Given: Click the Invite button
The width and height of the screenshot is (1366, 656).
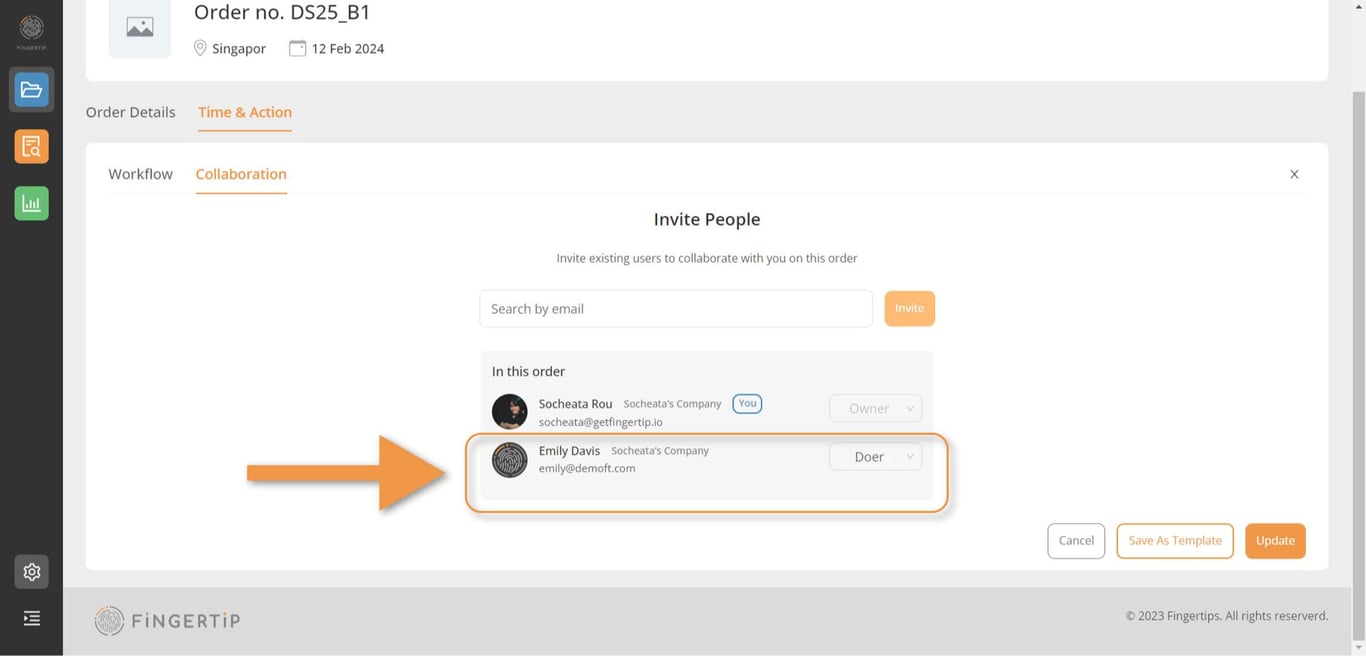Looking at the screenshot, I should [909, 308].
